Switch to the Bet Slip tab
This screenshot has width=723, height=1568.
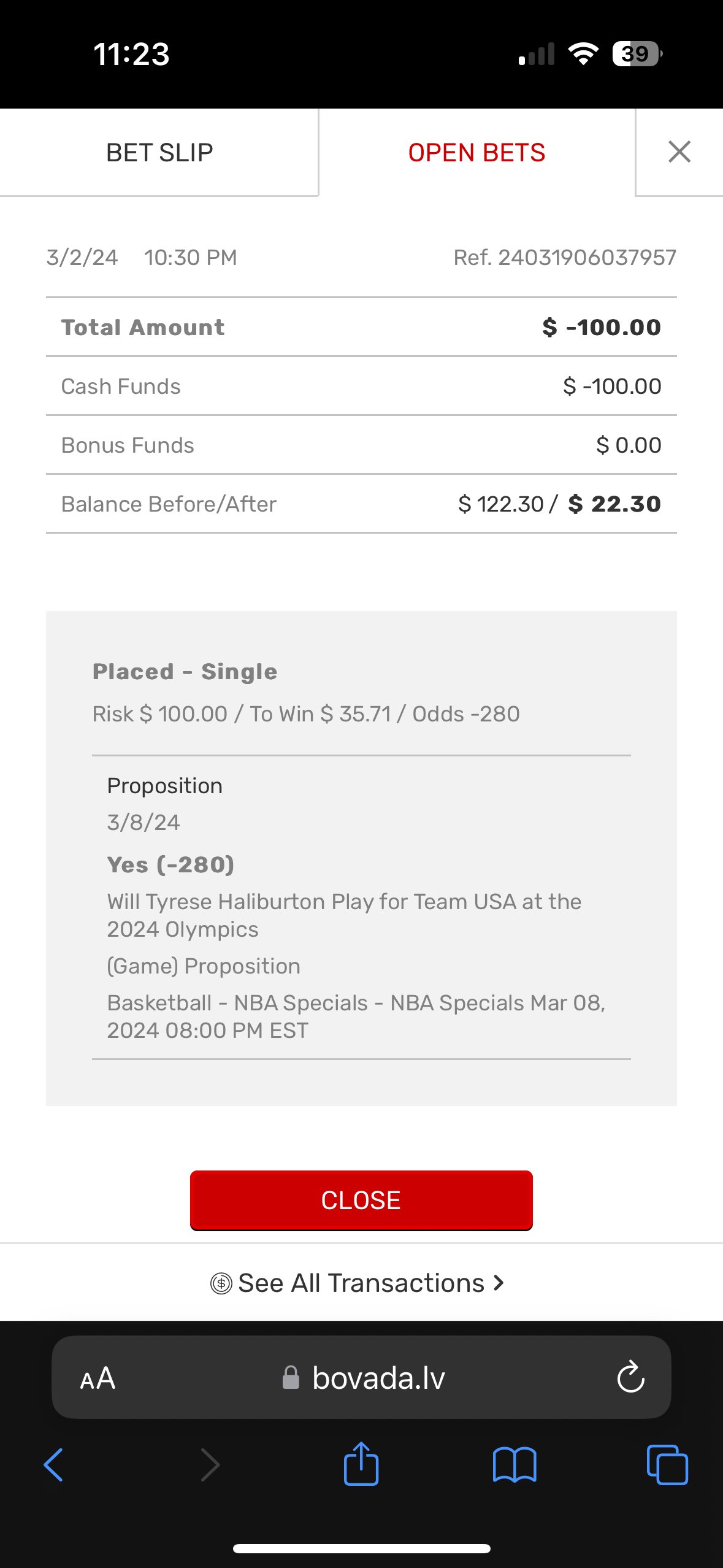[159, 153]
